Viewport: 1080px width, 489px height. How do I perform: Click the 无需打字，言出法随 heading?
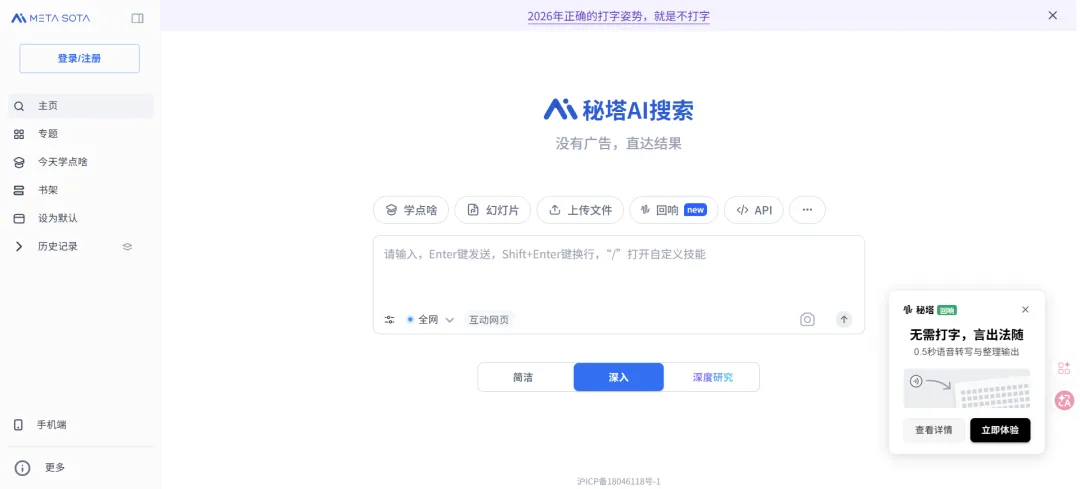pyautogui.click(x=966, y=335)
